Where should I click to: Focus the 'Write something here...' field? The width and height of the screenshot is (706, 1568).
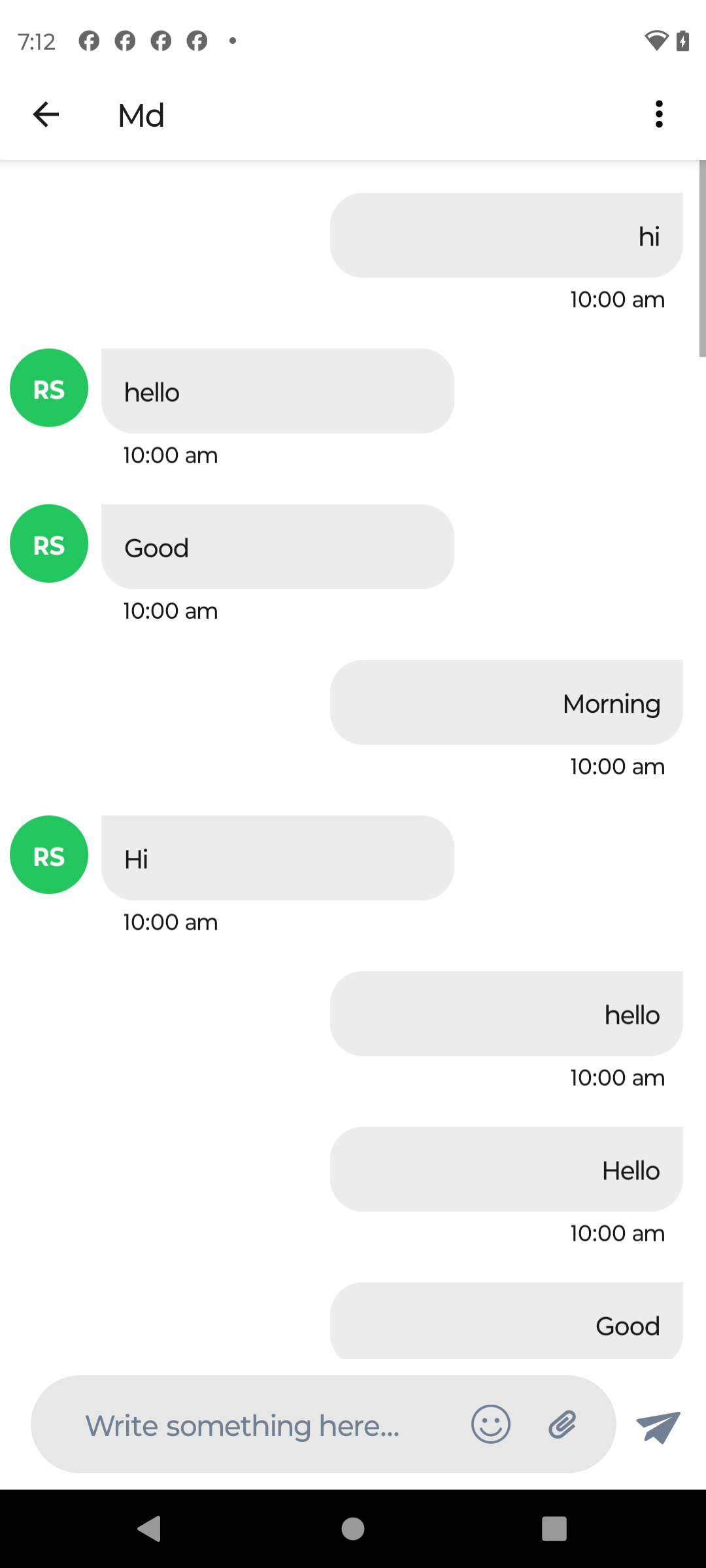324,1424
